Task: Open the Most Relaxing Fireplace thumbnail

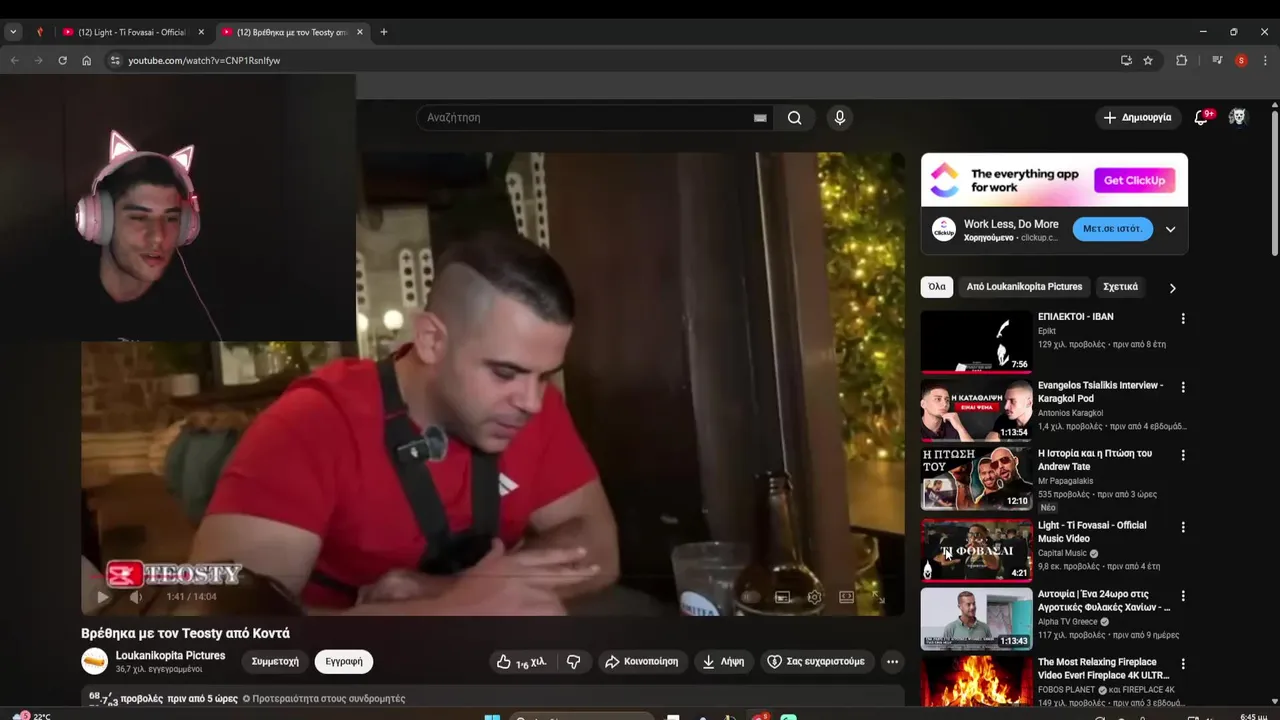Action: 976,683
